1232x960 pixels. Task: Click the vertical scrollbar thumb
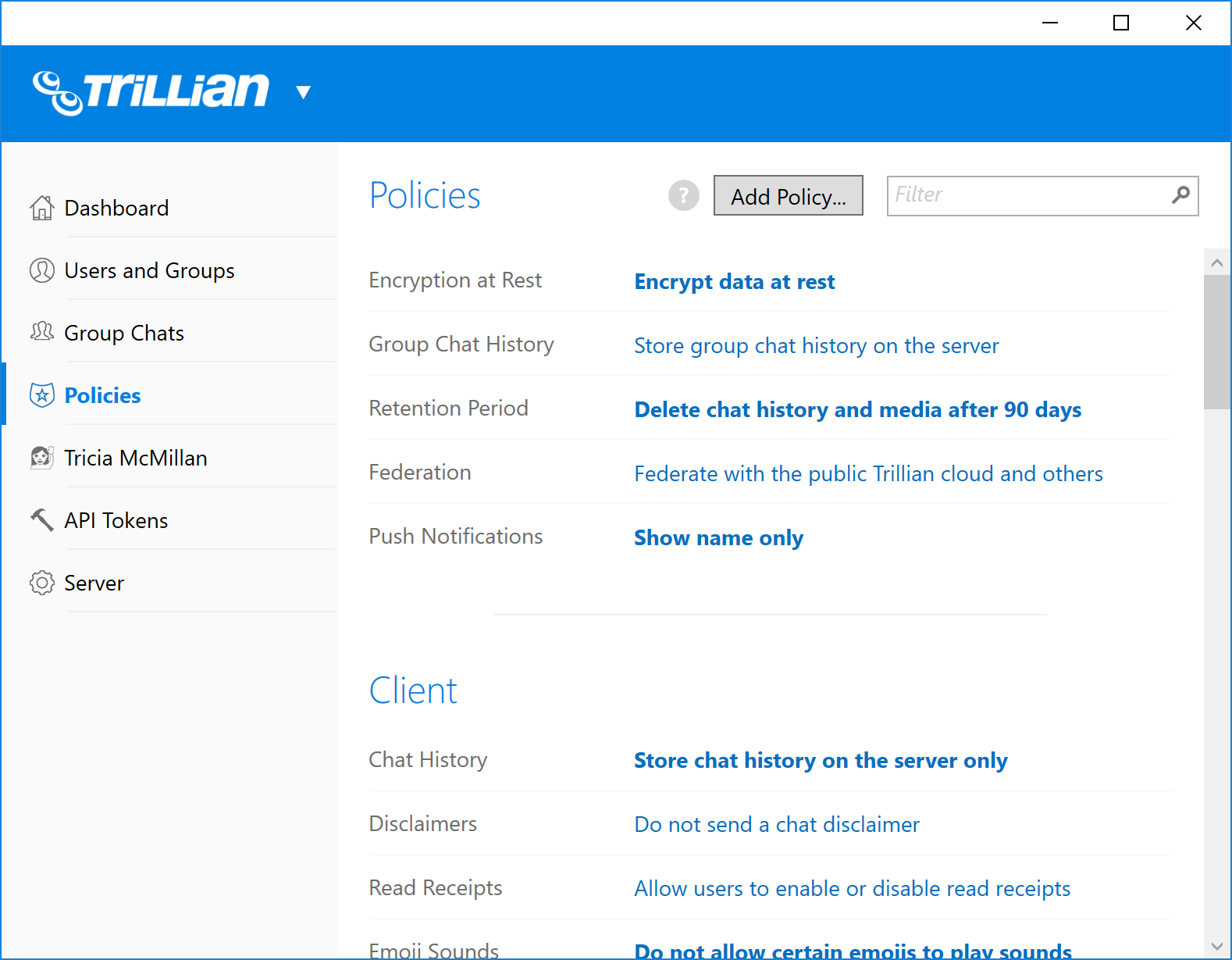click(1216, 342)
